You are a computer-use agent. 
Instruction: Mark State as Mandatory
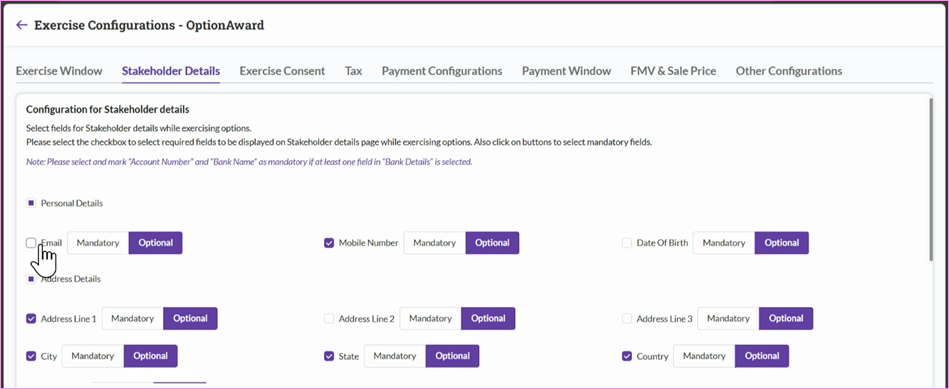coord(395,356)
